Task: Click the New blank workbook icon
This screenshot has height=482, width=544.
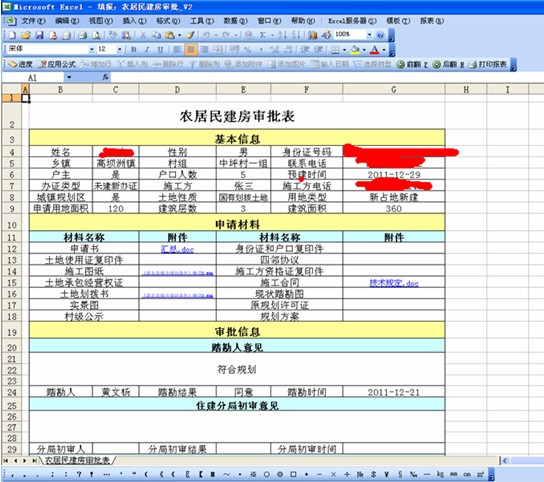Action: [12, 35]
